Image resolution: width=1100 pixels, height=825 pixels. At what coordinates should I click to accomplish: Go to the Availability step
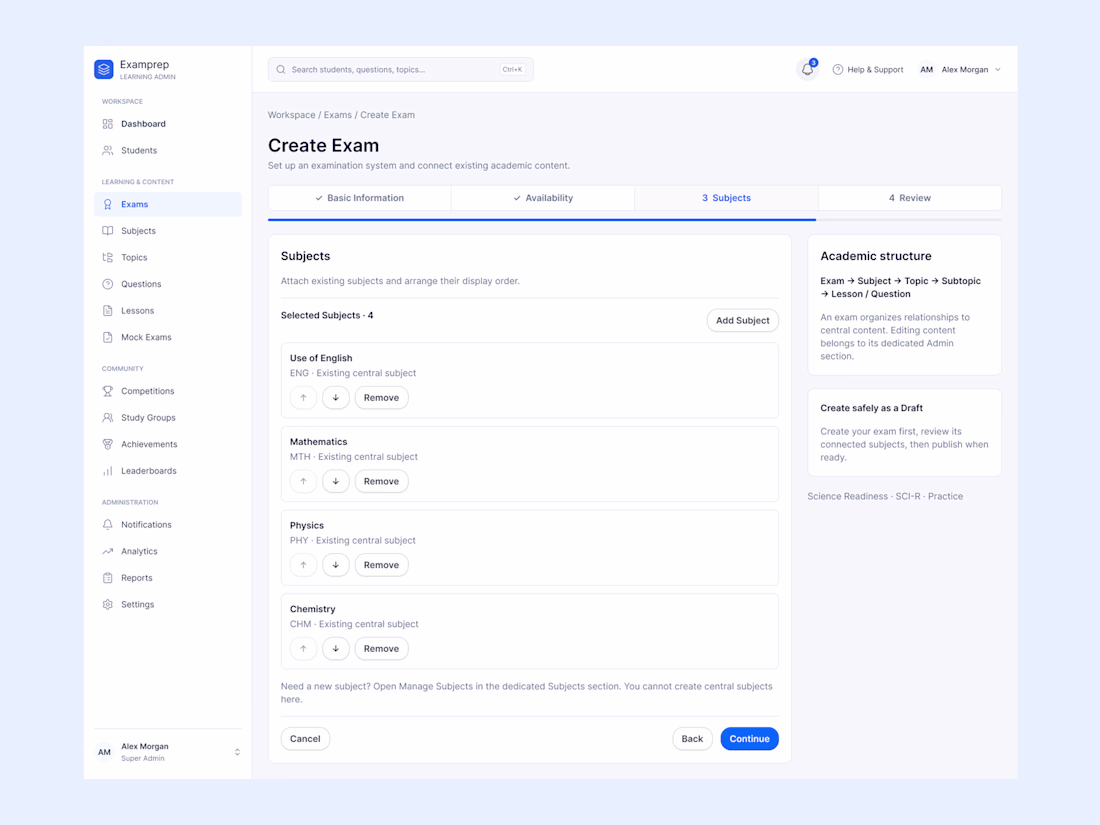(543, 198)
